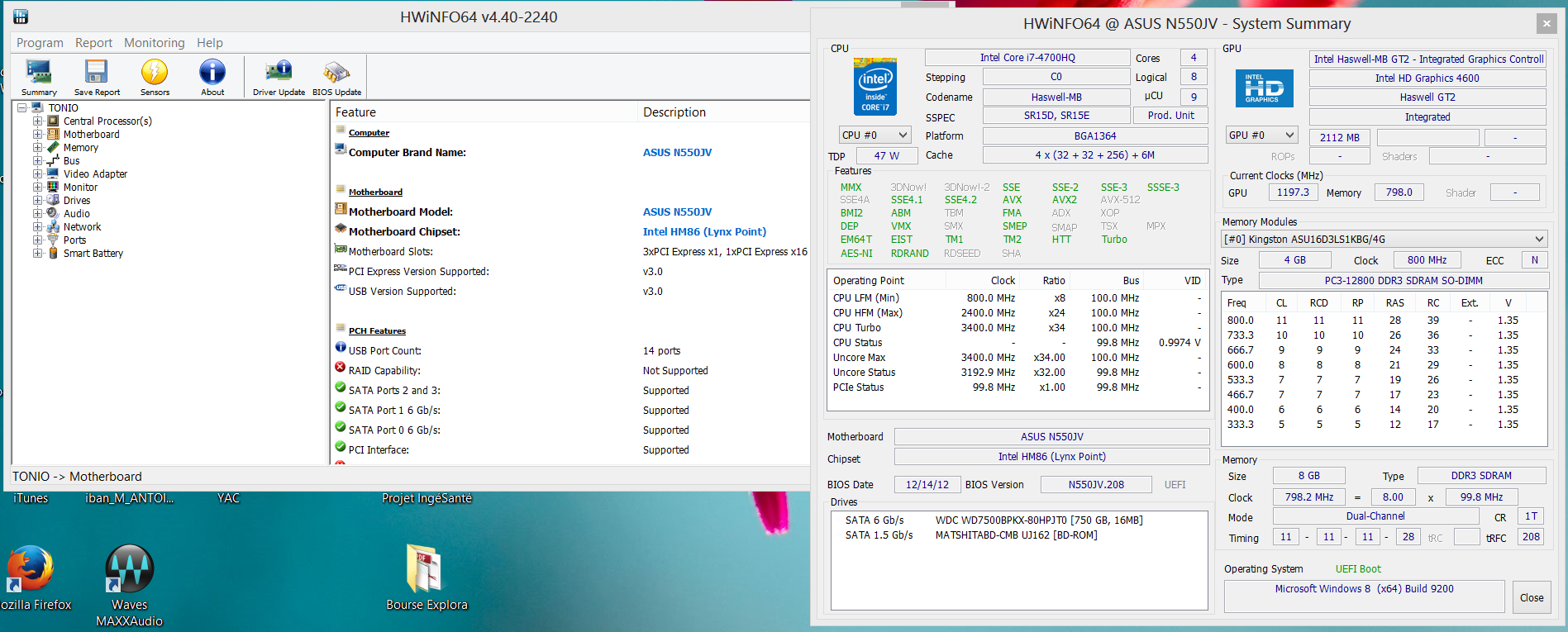Select the USB Port Count row
This screenshot has height=632, width=1568.
[570, 351]
